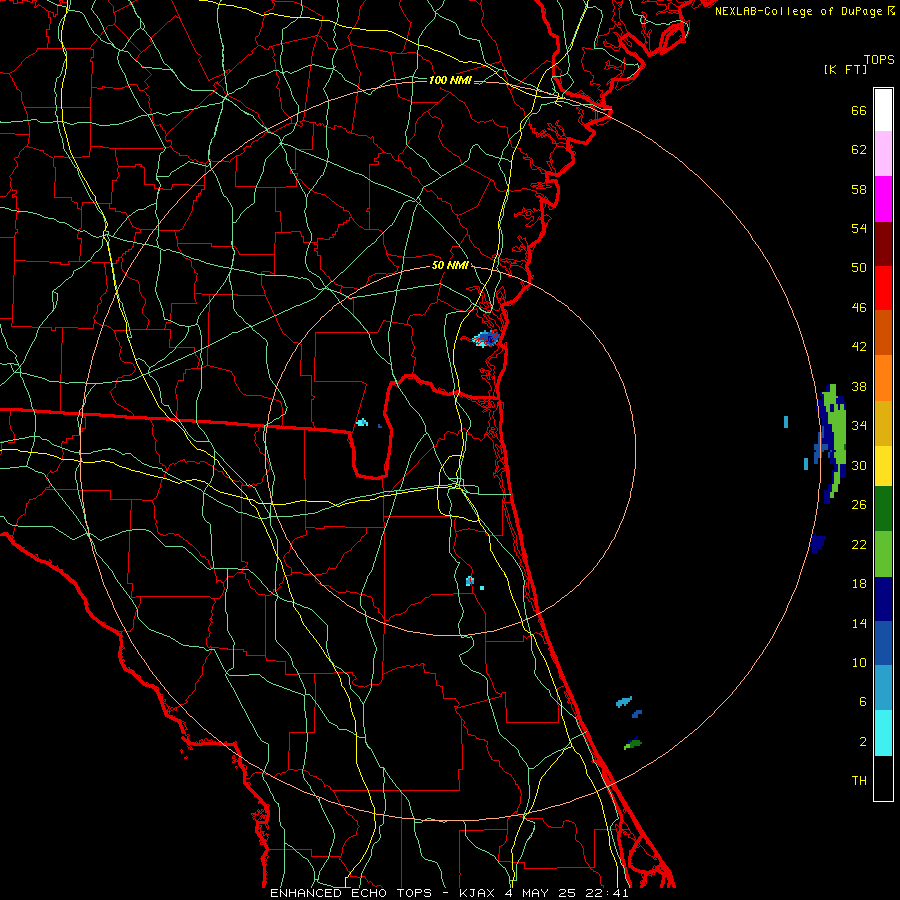Click the legend value '6'
The height and width of the screenshot is (900, 900).
[x=863, y=701]
